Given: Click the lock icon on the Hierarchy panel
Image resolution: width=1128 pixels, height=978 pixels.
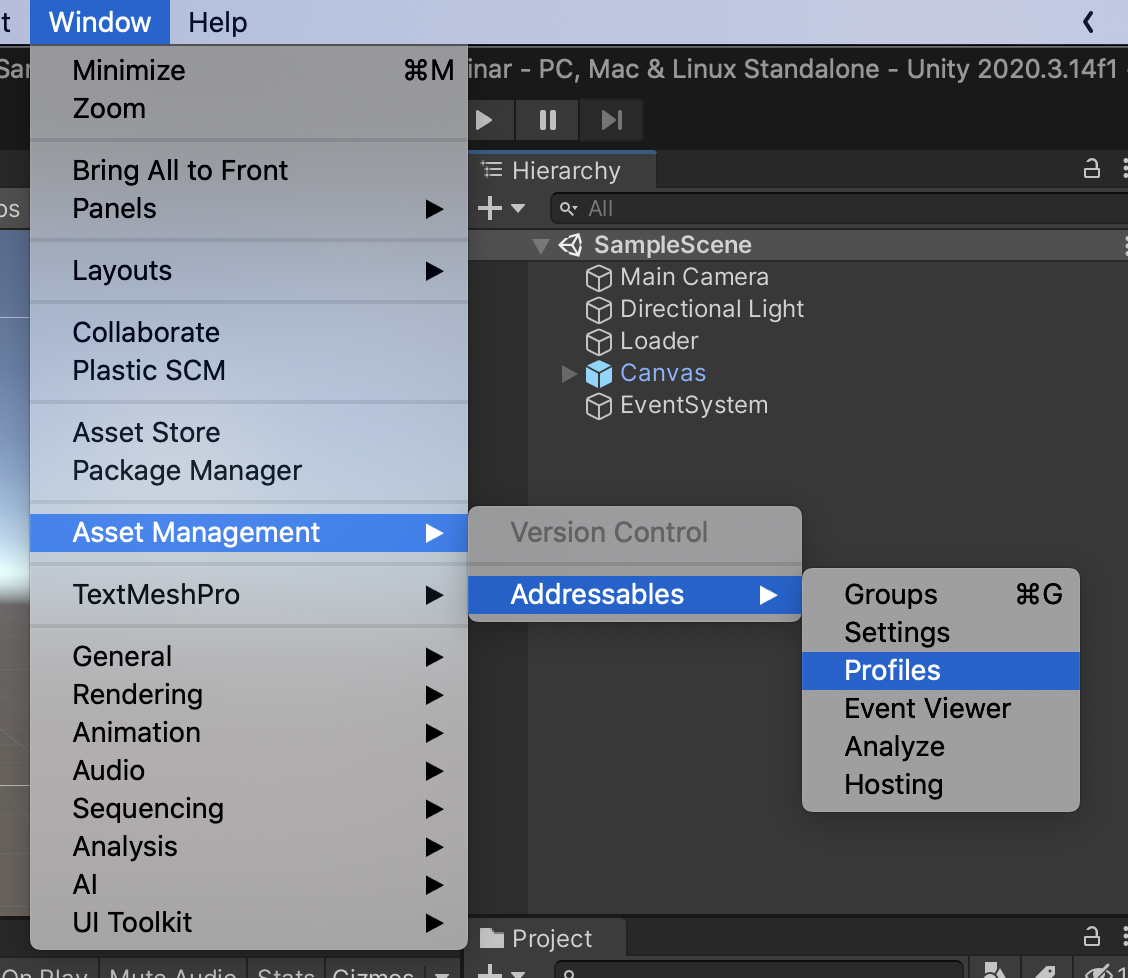Looking at the screenshot, I should click(1090, 169).
